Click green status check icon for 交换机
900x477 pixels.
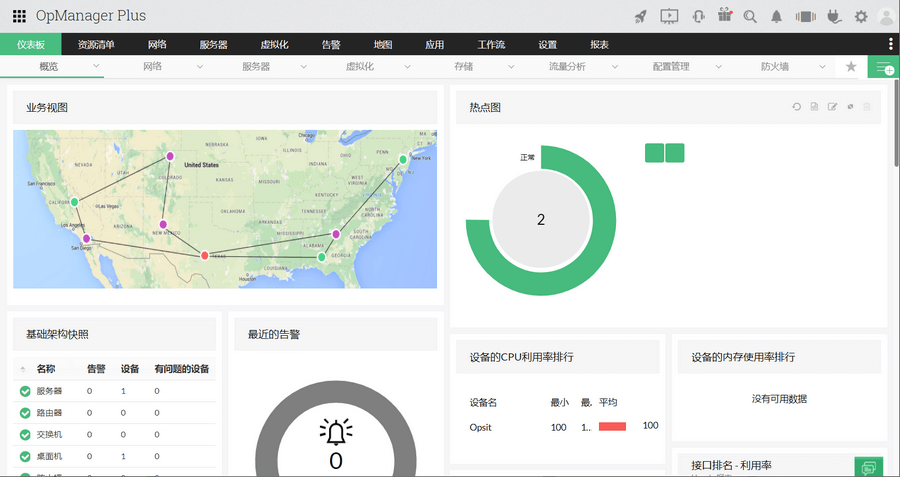coord(25,435)
